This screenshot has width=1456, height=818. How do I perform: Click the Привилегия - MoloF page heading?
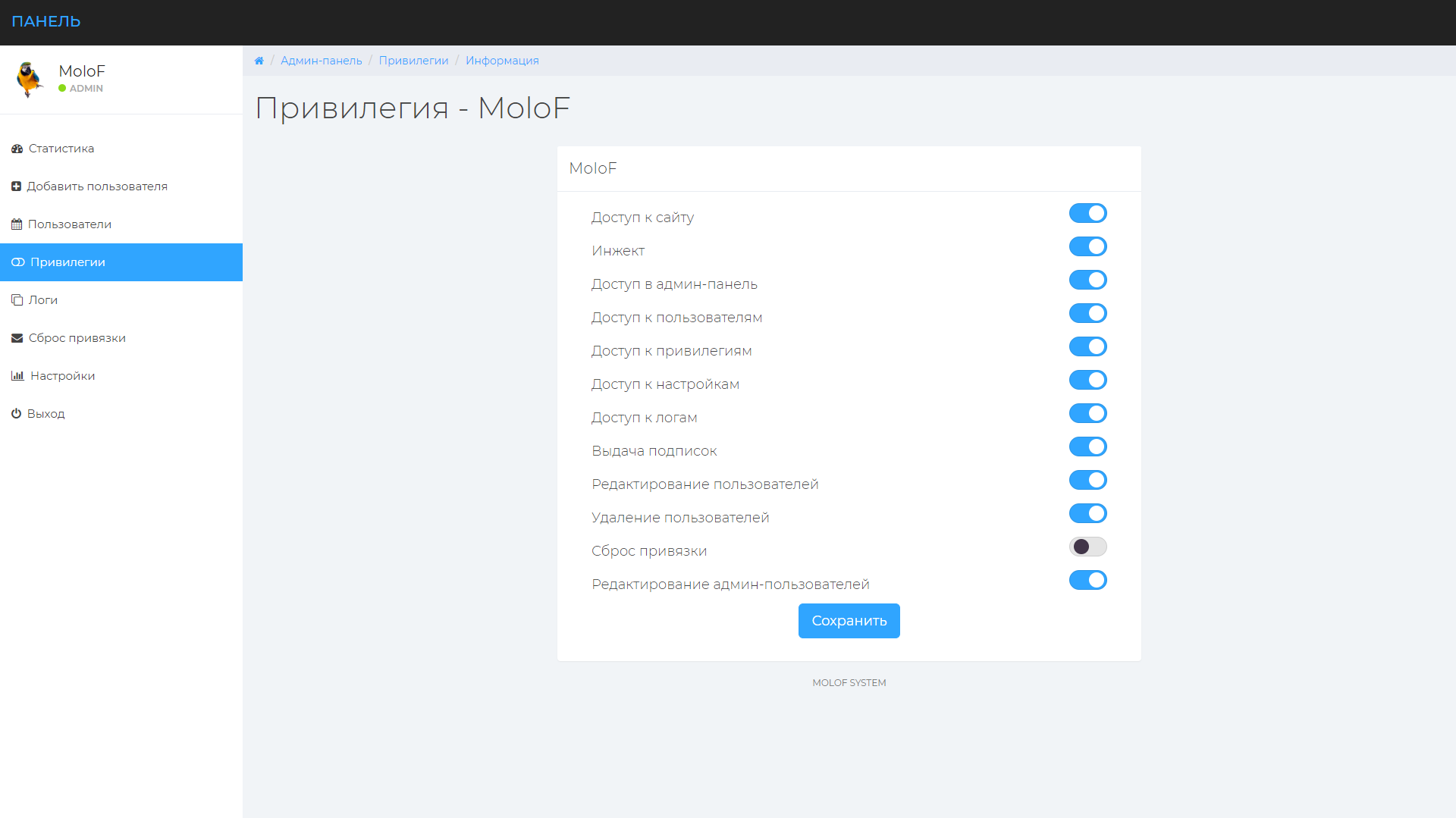click(413, 108)
